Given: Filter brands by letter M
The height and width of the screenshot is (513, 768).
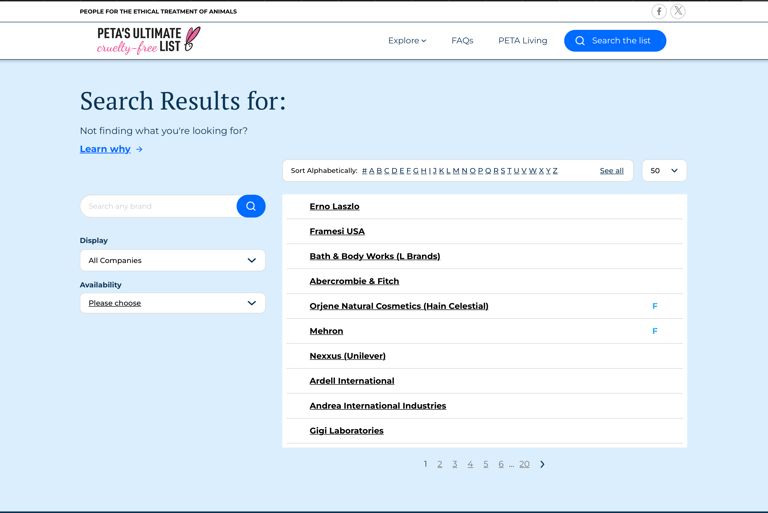Looking at the screenshot, I should (x=456, y=171).
